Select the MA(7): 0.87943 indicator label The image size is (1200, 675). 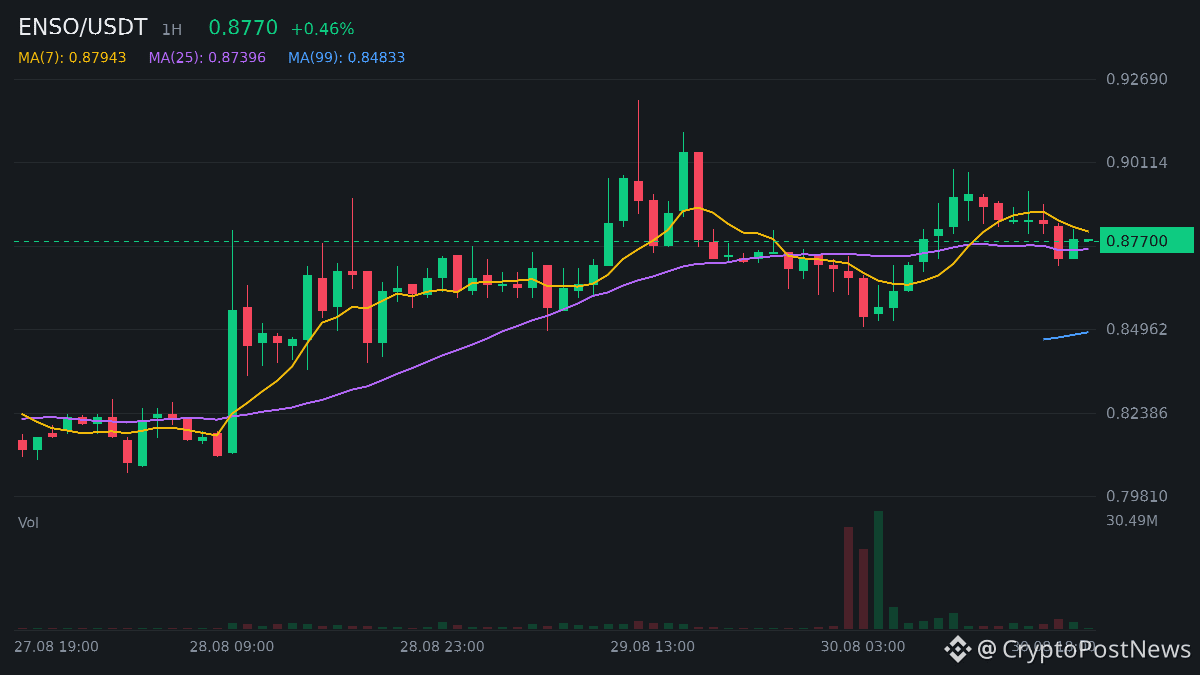(72, 58)
